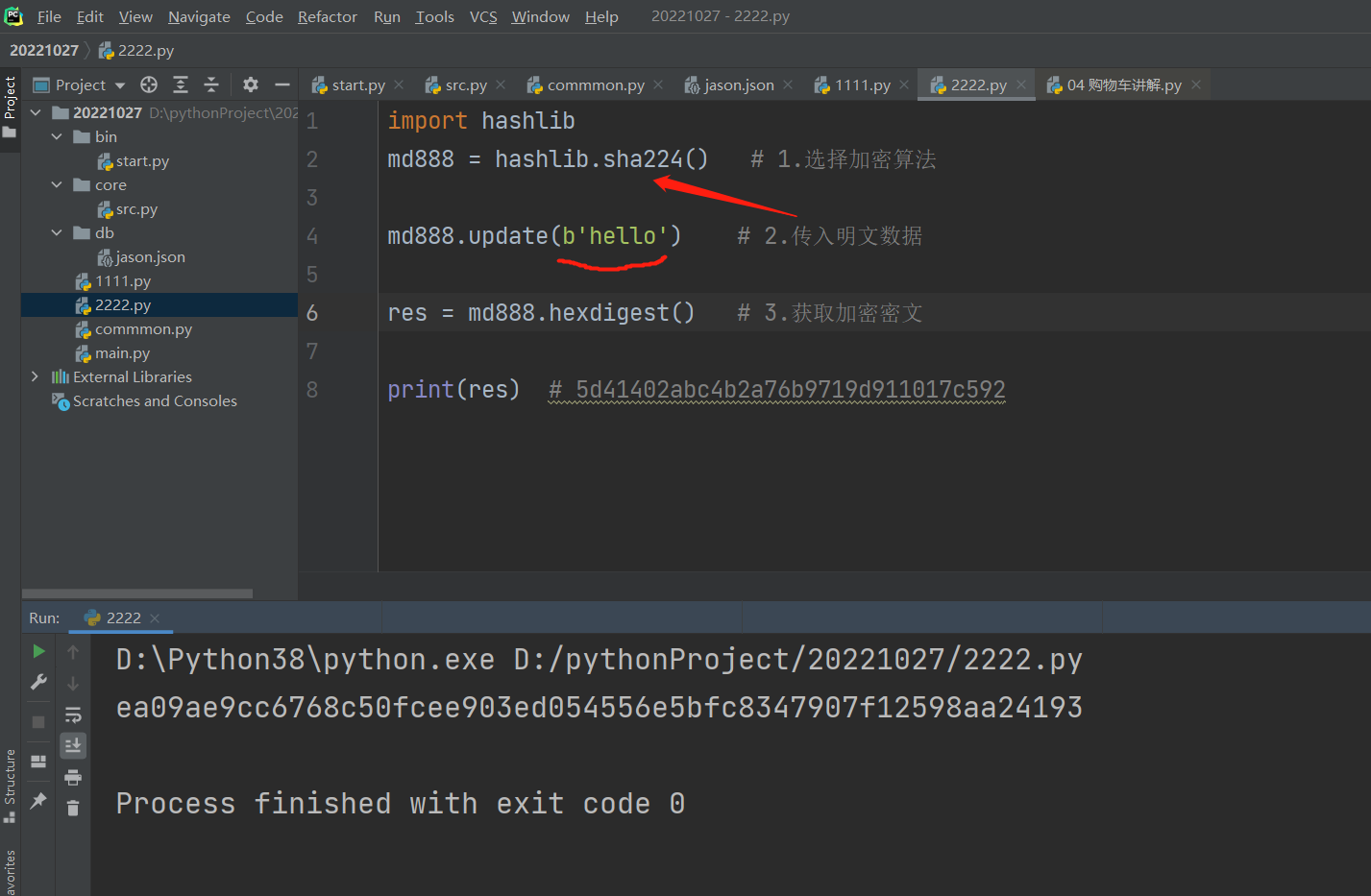Select 1111.py in the project tree

[113, 280]
